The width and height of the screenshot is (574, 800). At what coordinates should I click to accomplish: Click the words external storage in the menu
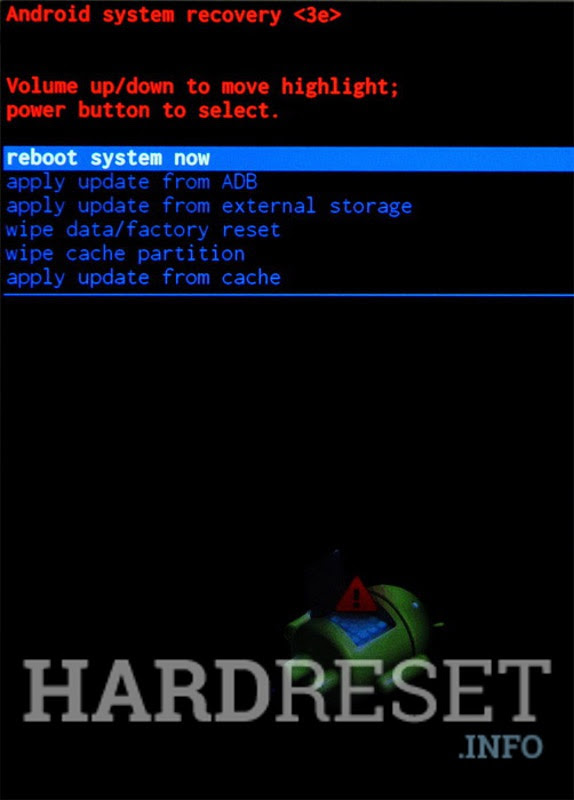pos(317,206)
